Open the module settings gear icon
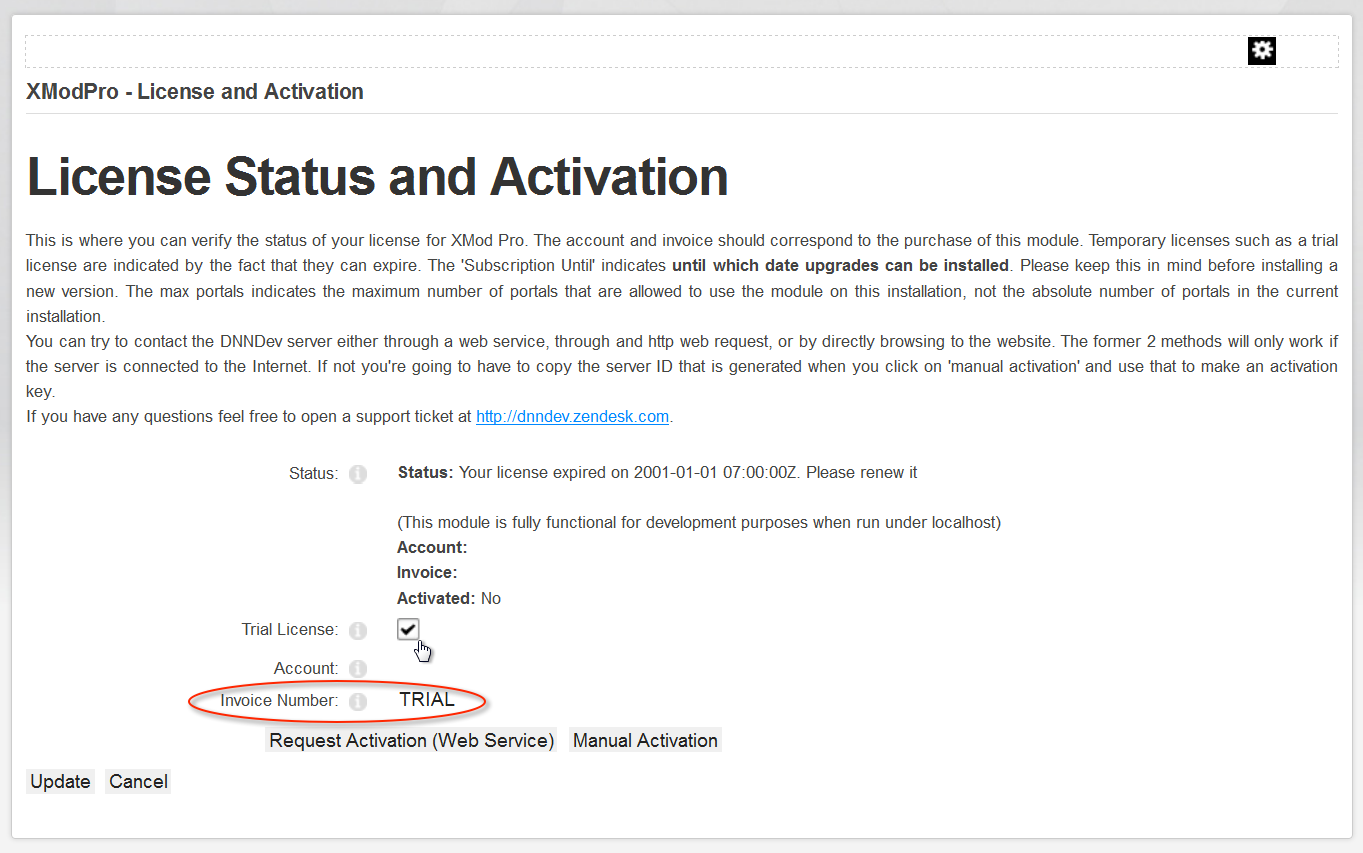1363x853 pixels. (1262, 51)
